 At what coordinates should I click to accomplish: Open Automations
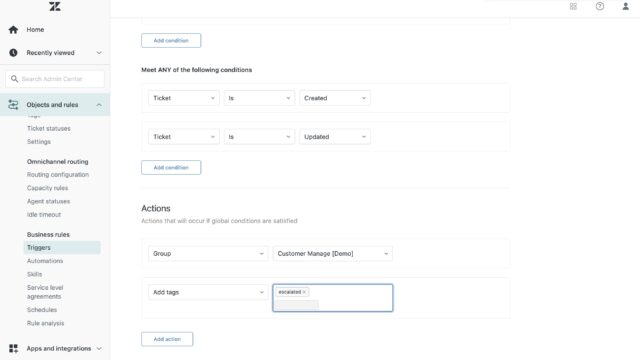tap(45, 261)
